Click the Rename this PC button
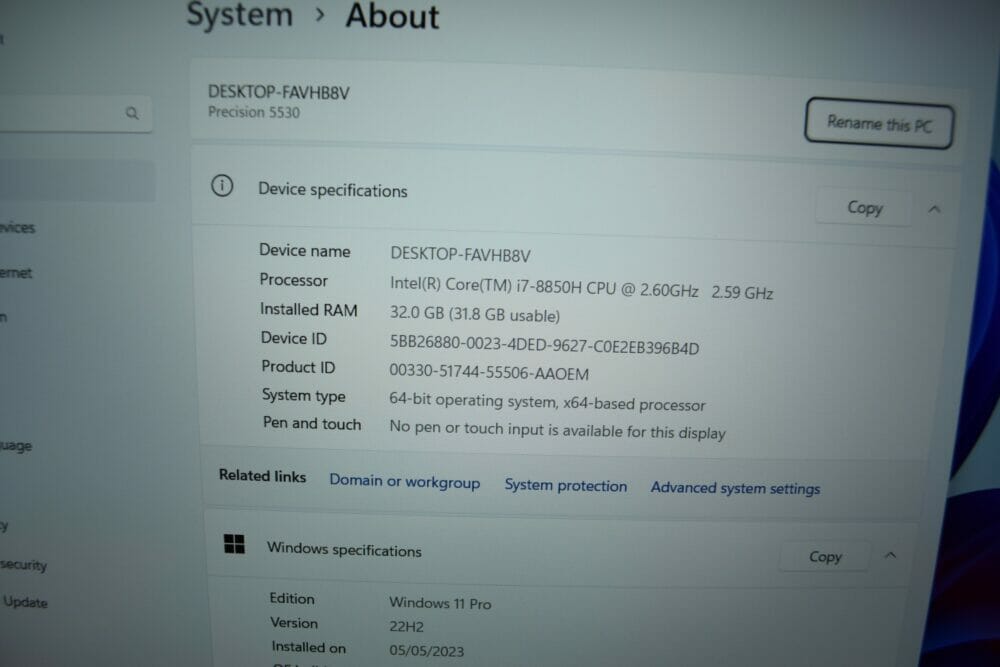The height and width of the screenshot is (667, 1000). tap(879, 123)
